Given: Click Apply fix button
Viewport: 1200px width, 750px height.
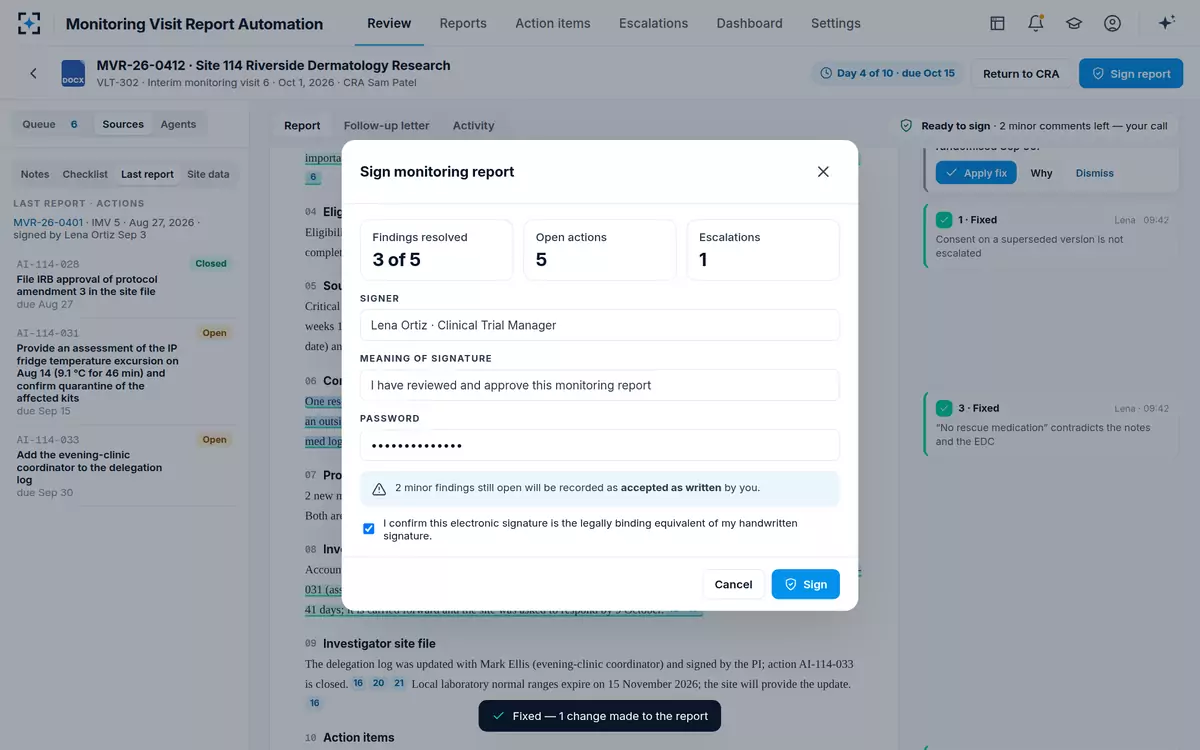Looking at the screenshot, I should pos(976,173).
